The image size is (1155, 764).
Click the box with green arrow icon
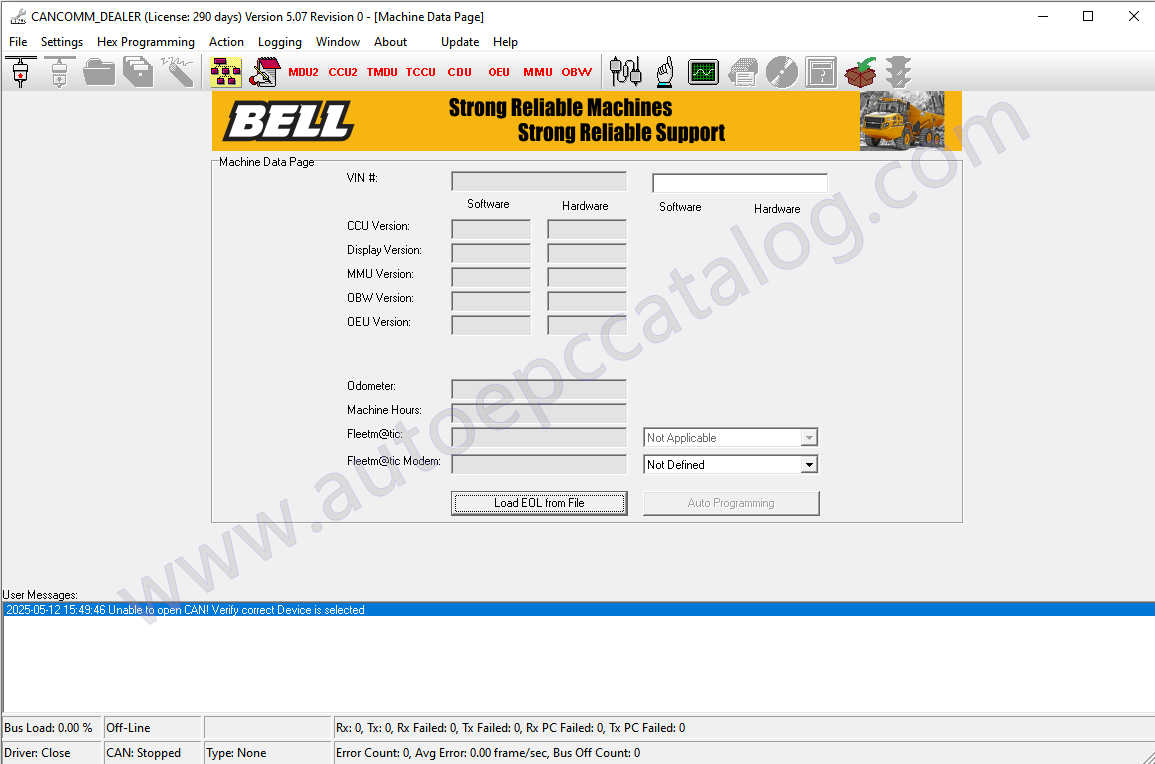point(860,72)
